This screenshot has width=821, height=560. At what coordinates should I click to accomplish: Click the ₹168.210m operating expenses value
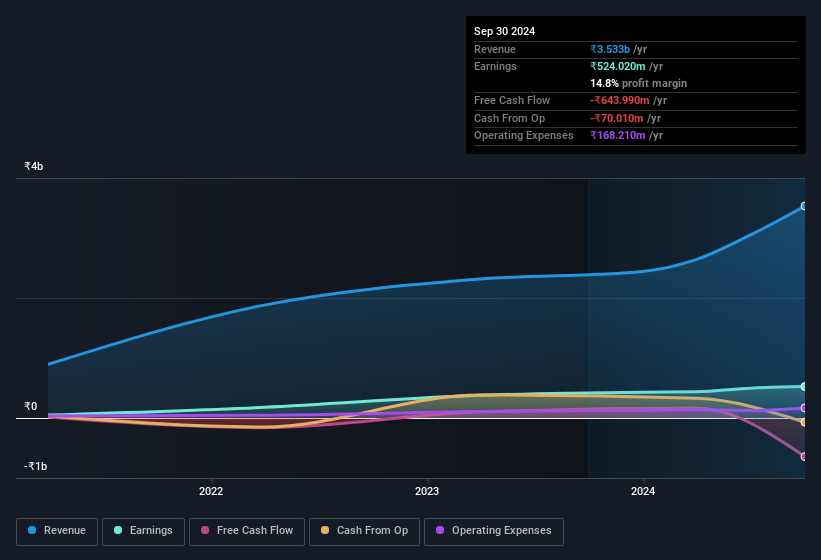[618, 136]
